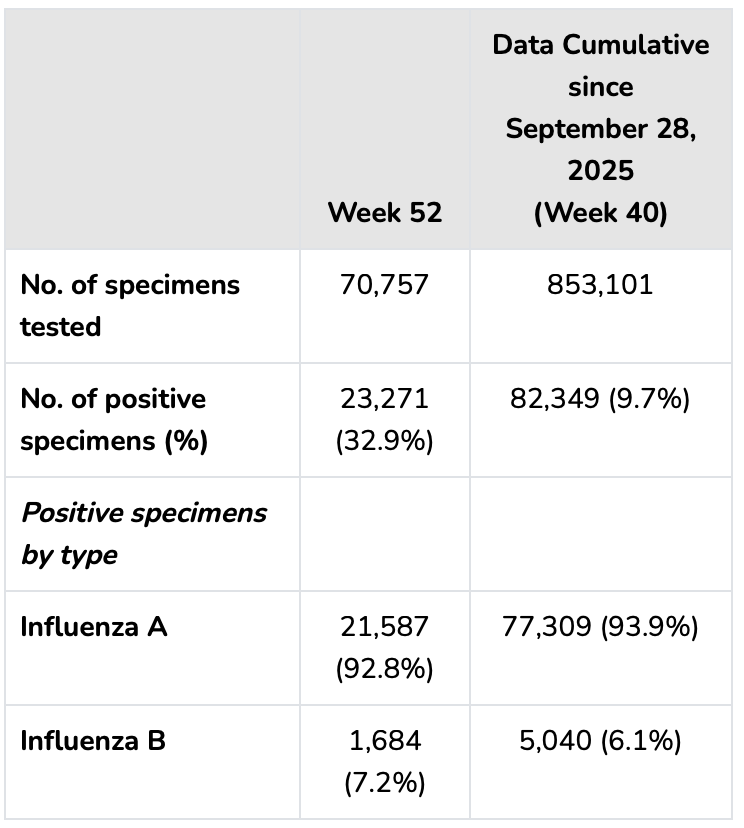Click the 'Positive specimens by type' heading
The image size is (744, 828).
[x=144, y=533]
